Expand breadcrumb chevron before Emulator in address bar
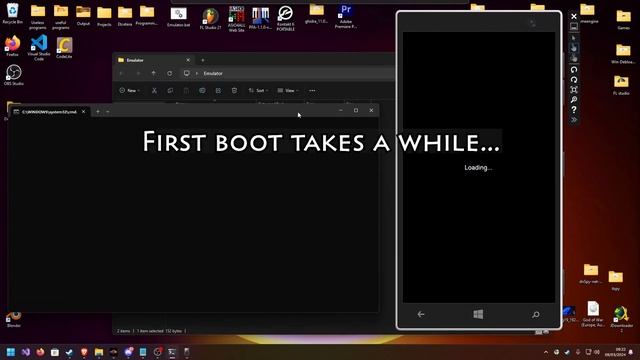Image resolution: width=640 pixels, height=360 pixels. coord(197,73)
